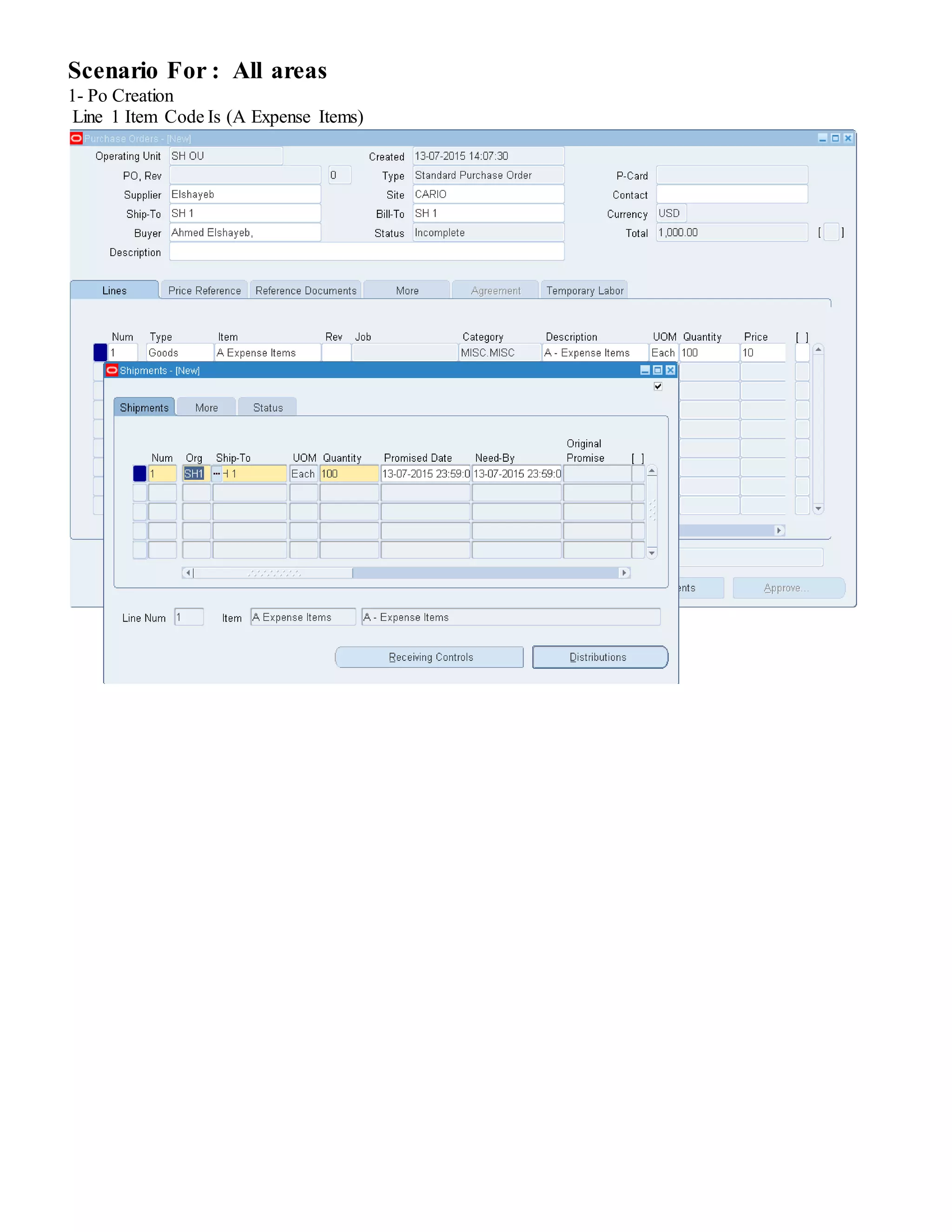Click shipment Need-By date field
This screenshot has height=1232, width=952.
click(x=517, y=474)
